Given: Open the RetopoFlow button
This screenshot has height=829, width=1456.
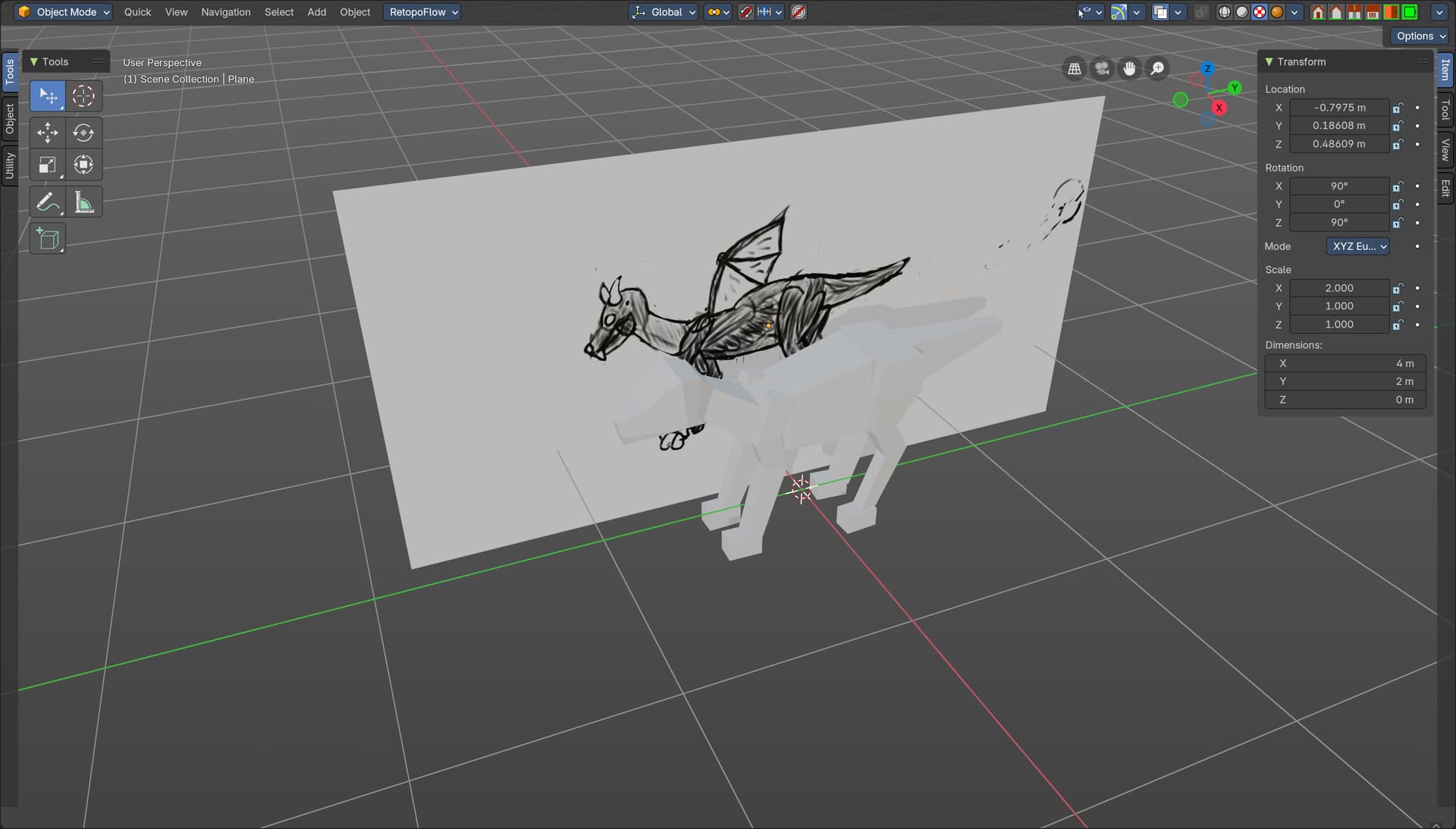Looking at the screenshot, I should pyautogui.click(x=422, y=12).
